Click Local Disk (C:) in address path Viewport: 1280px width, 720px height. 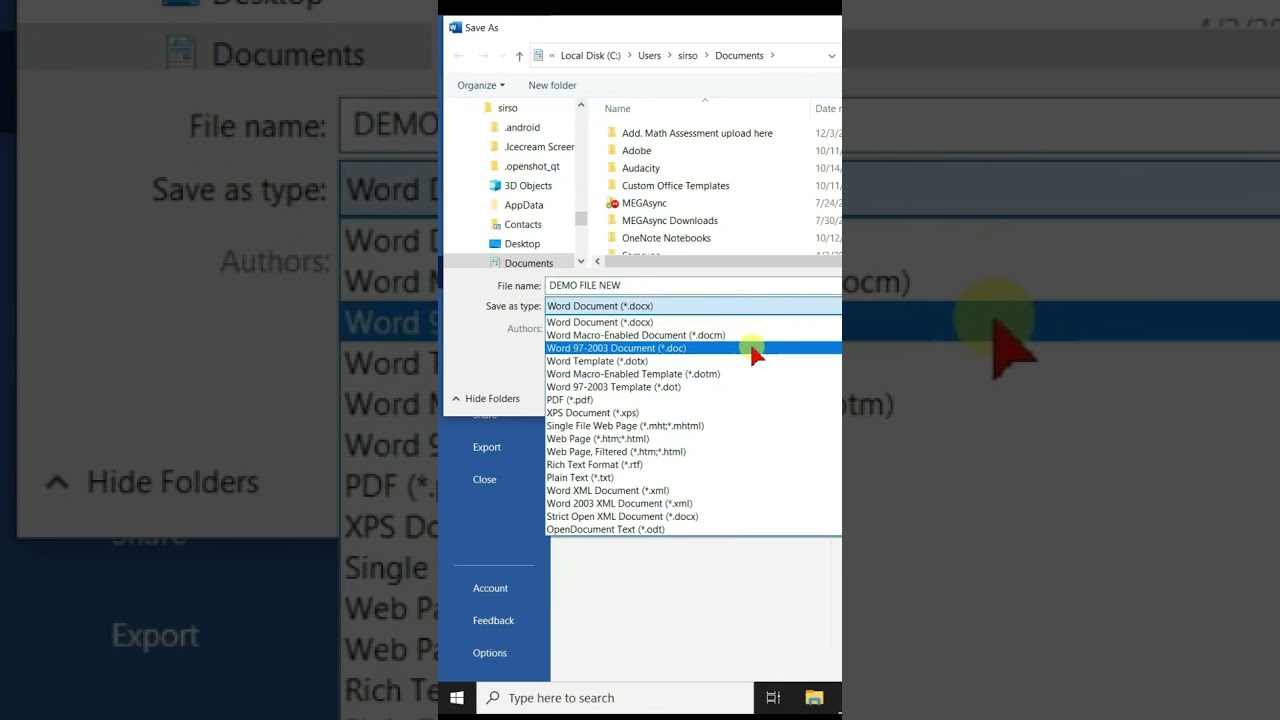[591, 56]
